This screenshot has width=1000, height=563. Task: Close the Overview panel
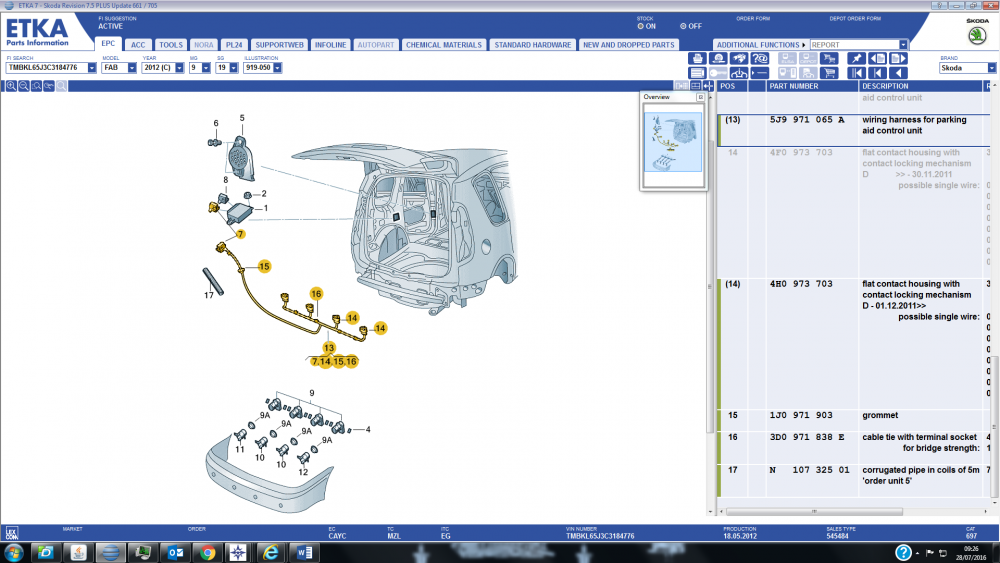[x=700, y=97]
